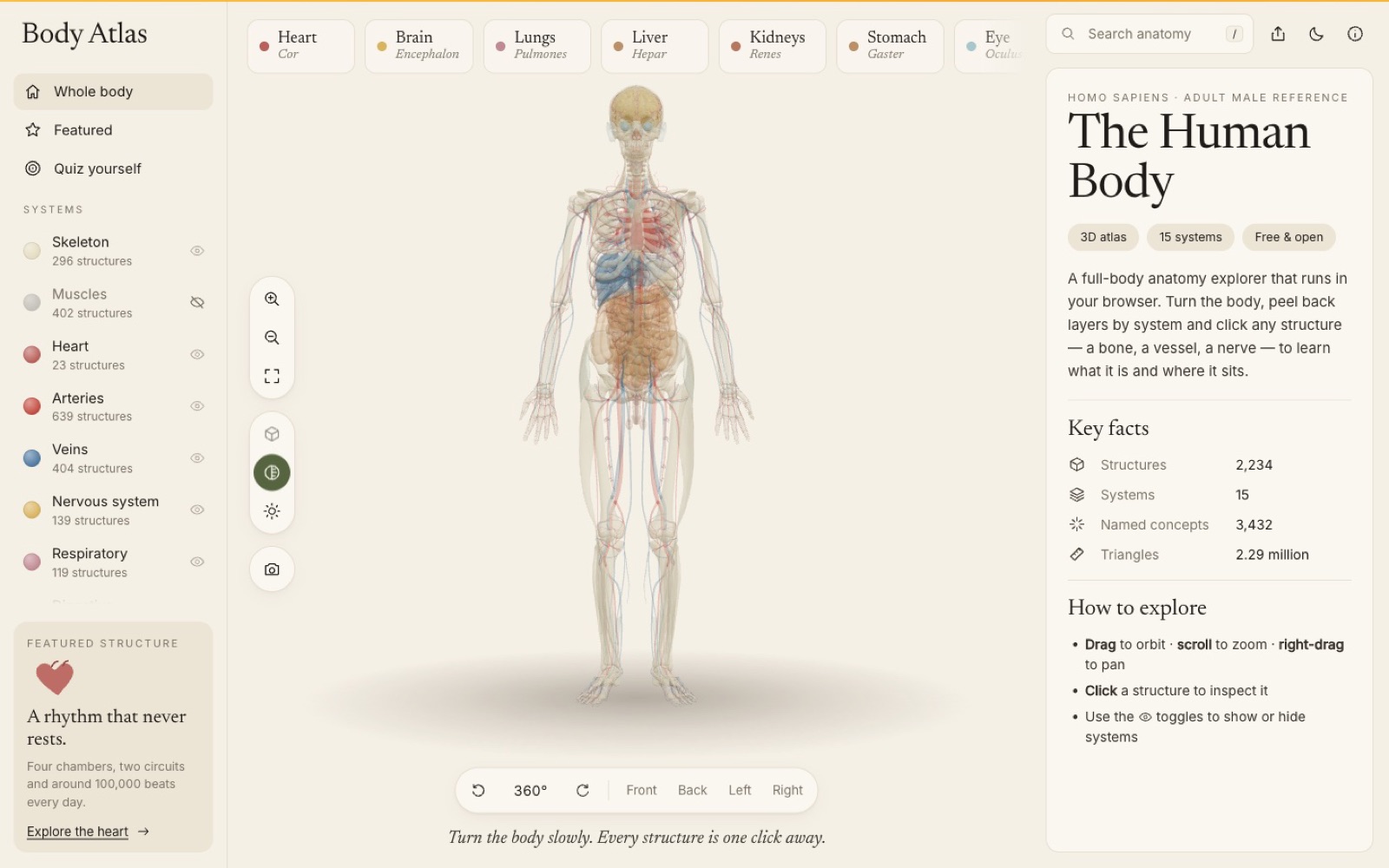Rotate the body counter-clockwise
This screenshot has height=868, width=1389.
[478, 790]
